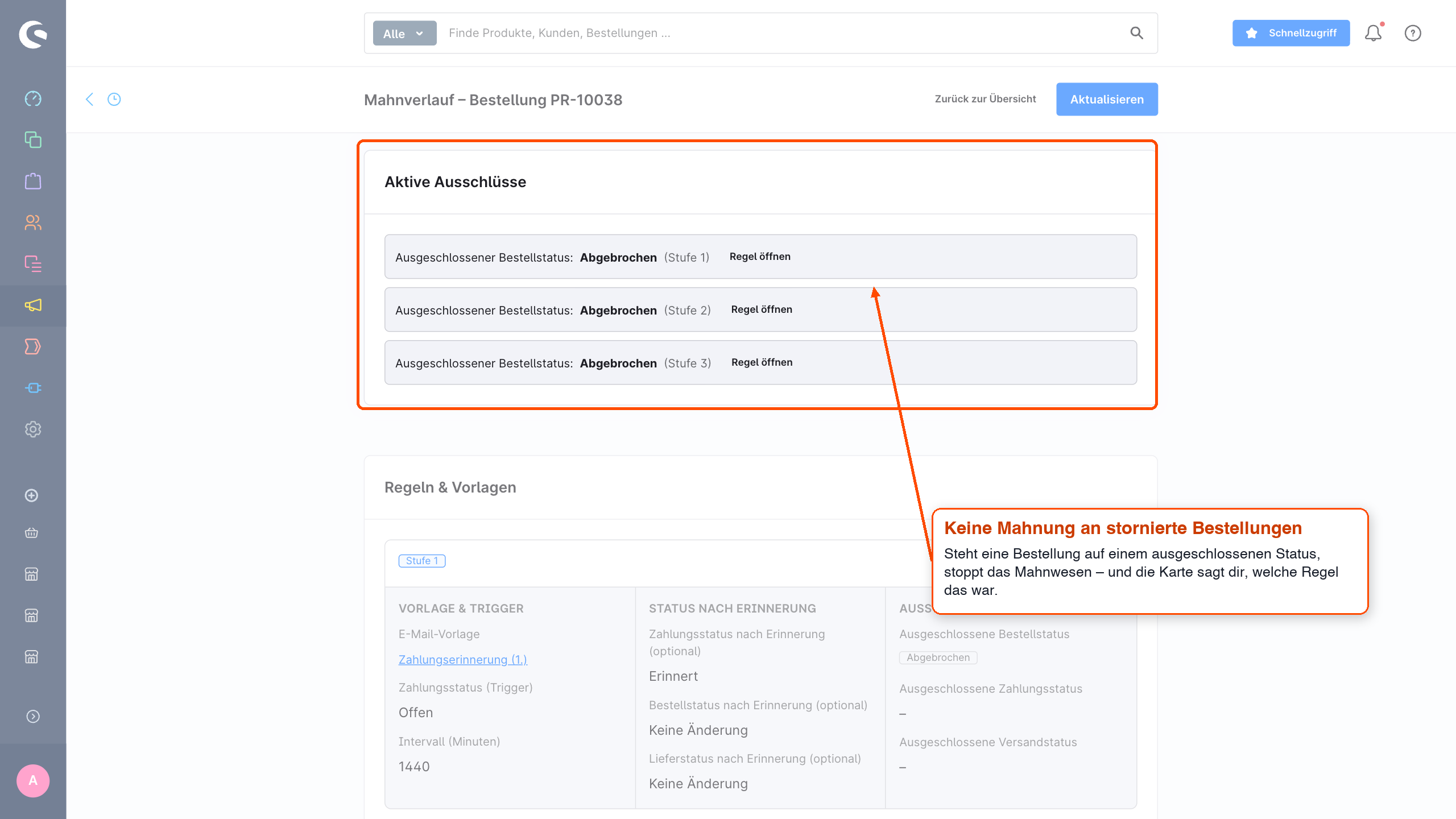Click the add sales channel plus icon

(32, 495)
